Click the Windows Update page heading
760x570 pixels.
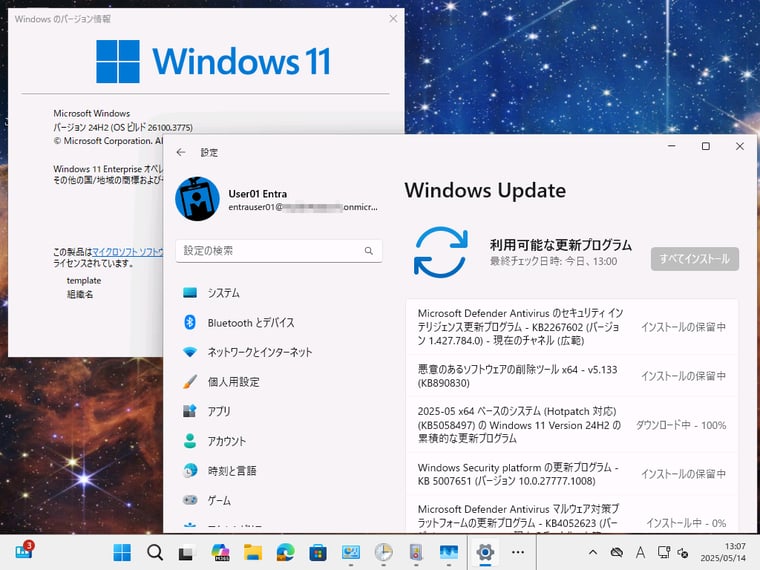click(485, 190)
